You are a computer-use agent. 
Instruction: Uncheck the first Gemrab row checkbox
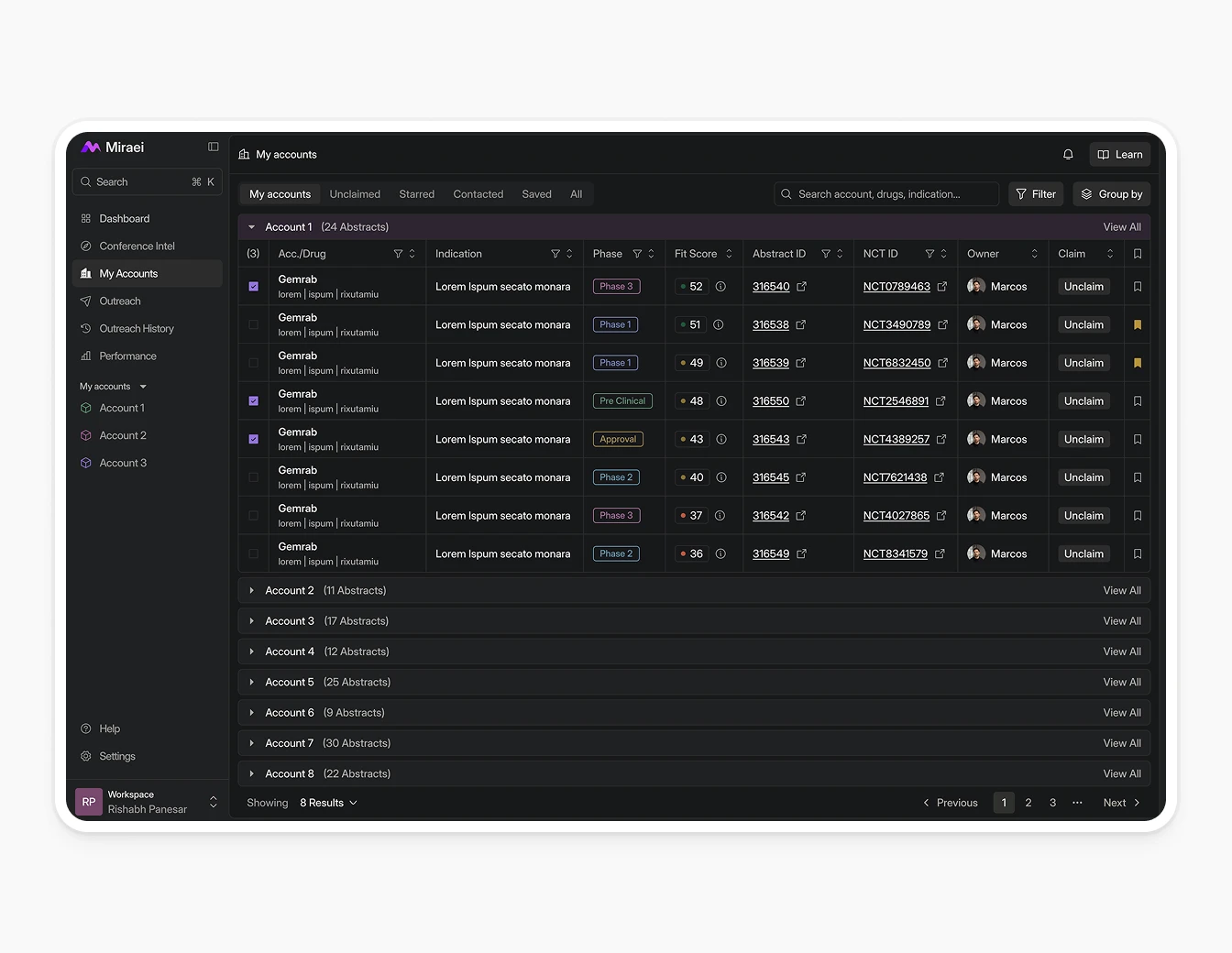[x=254, y=287]
